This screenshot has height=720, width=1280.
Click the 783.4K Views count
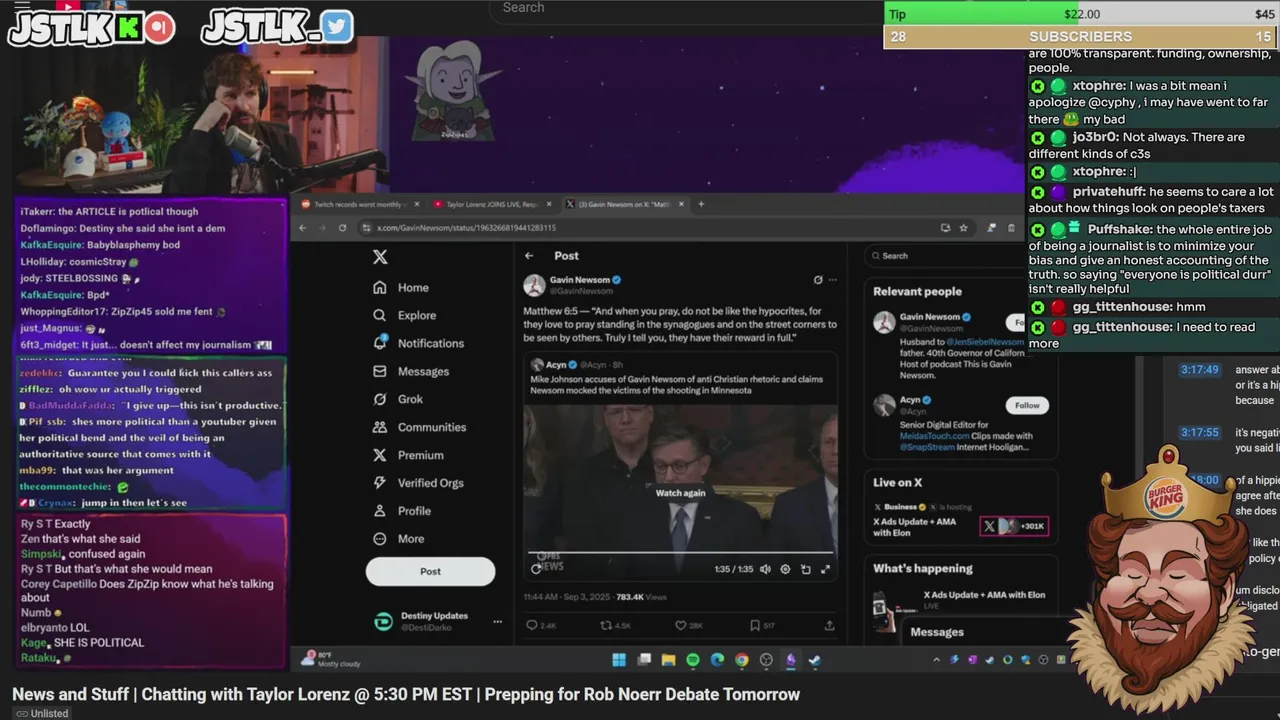click(642, 597)
